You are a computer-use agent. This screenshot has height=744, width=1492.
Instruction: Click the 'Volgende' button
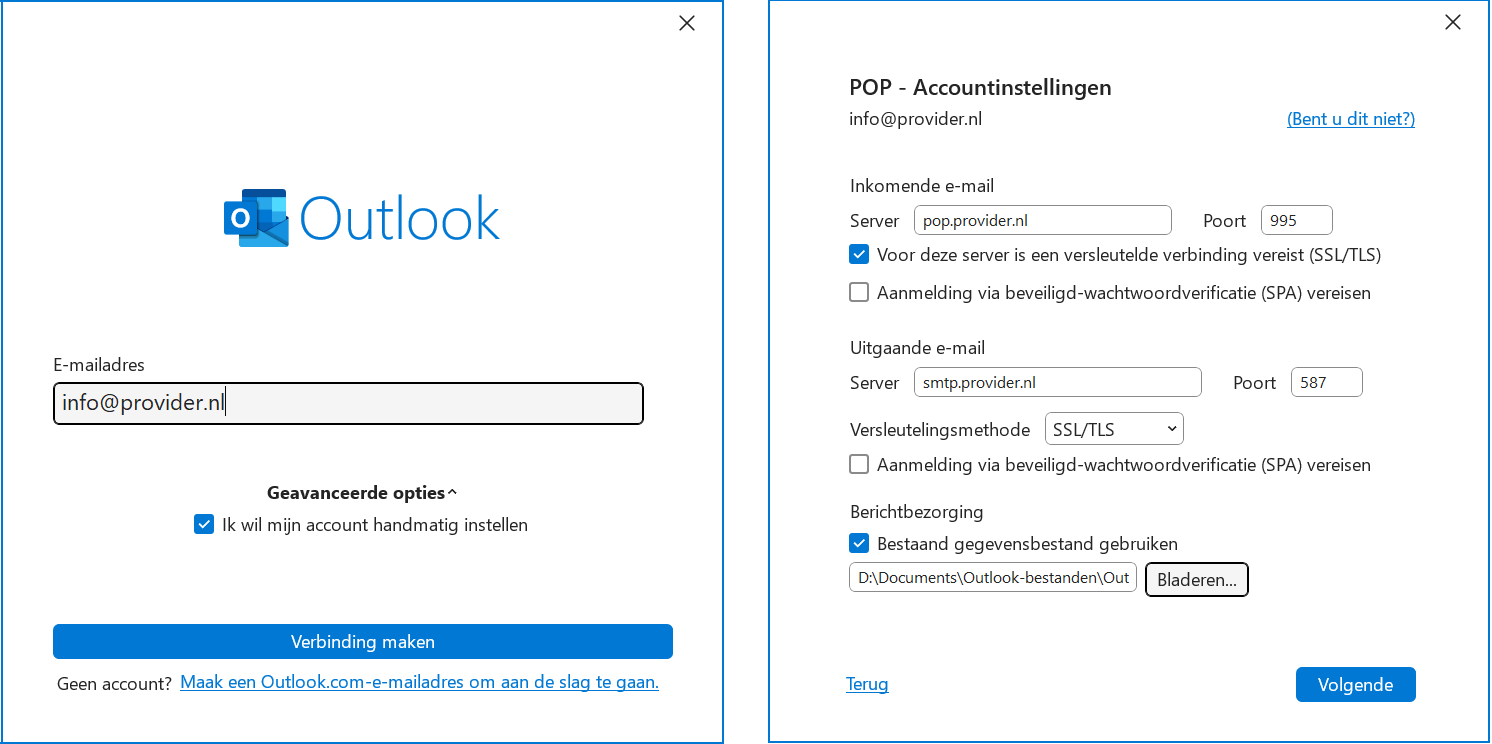[1355, 684]
